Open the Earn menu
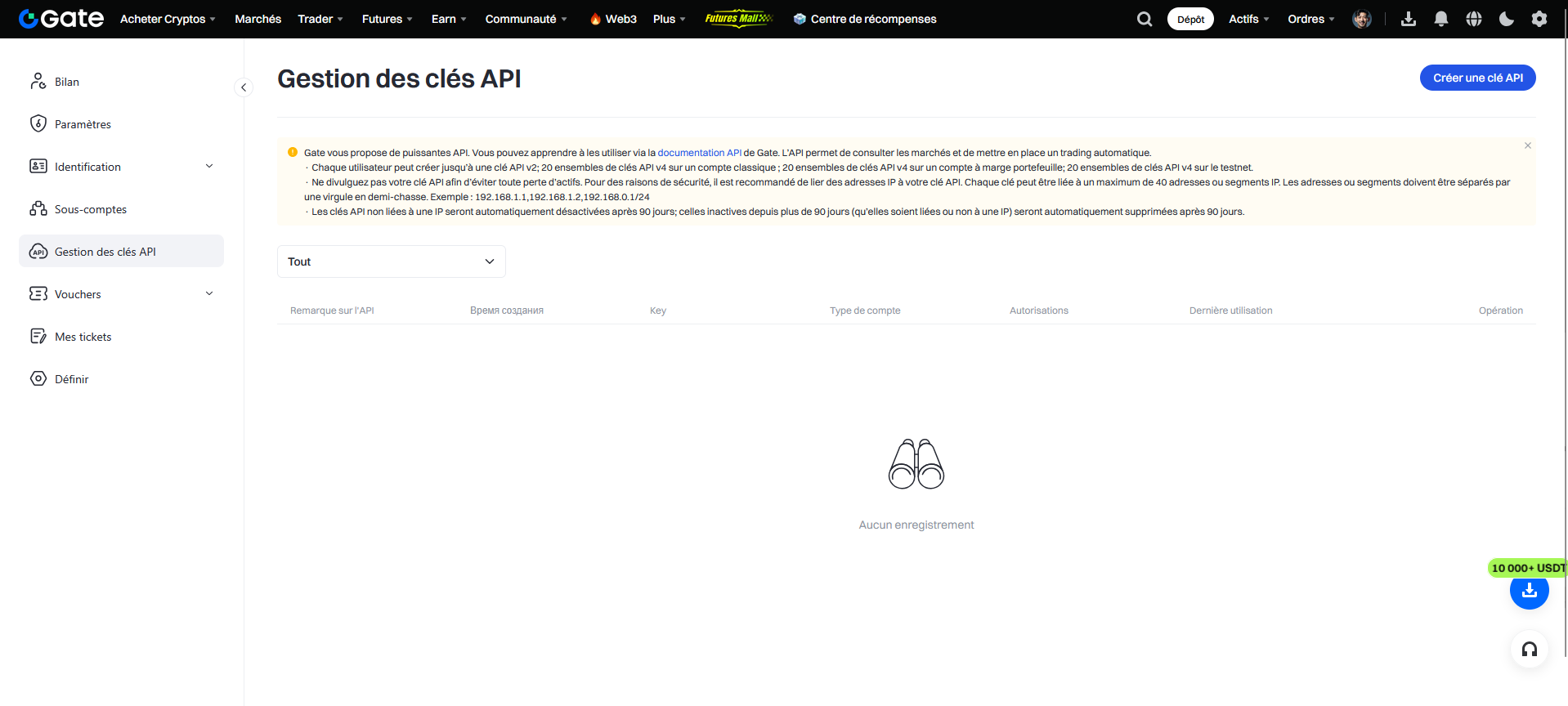Viewport: 1568px width, 706px height. tap(449, 19)
